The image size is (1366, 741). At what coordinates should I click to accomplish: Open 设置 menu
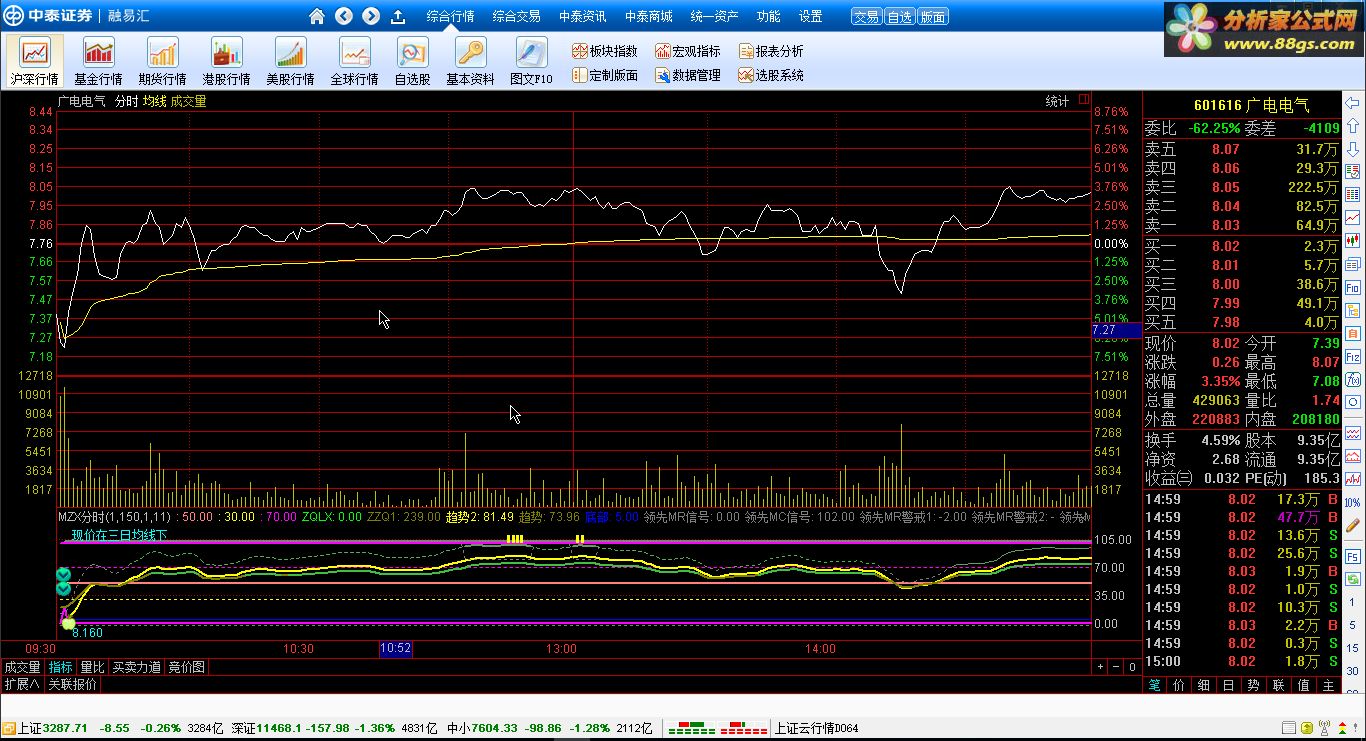click(x=810, y=16)
